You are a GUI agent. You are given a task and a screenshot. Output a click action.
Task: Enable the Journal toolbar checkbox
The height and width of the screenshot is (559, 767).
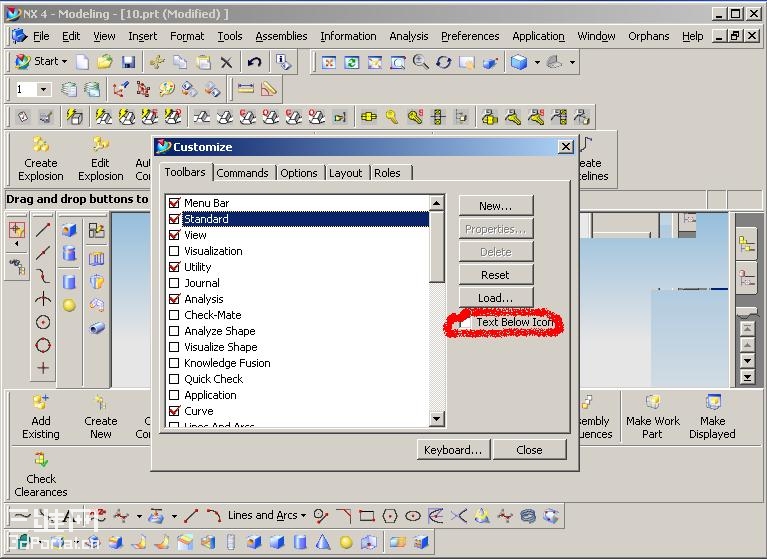[174, 283]
